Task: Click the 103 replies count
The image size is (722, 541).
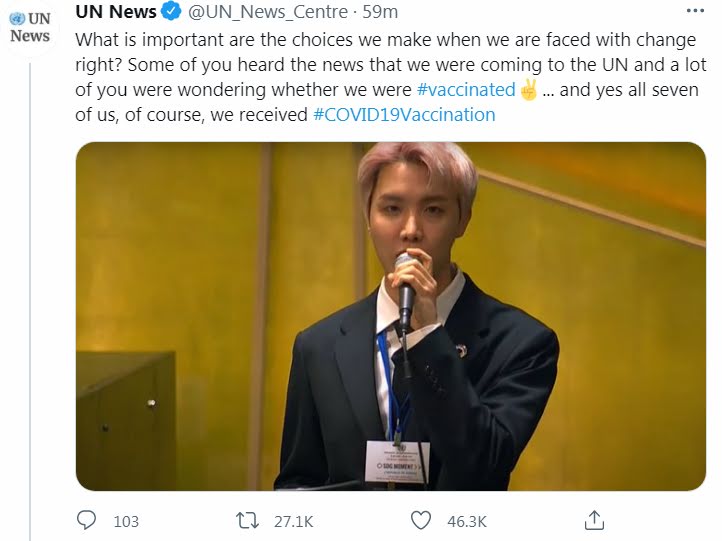Action: (126, 521)
